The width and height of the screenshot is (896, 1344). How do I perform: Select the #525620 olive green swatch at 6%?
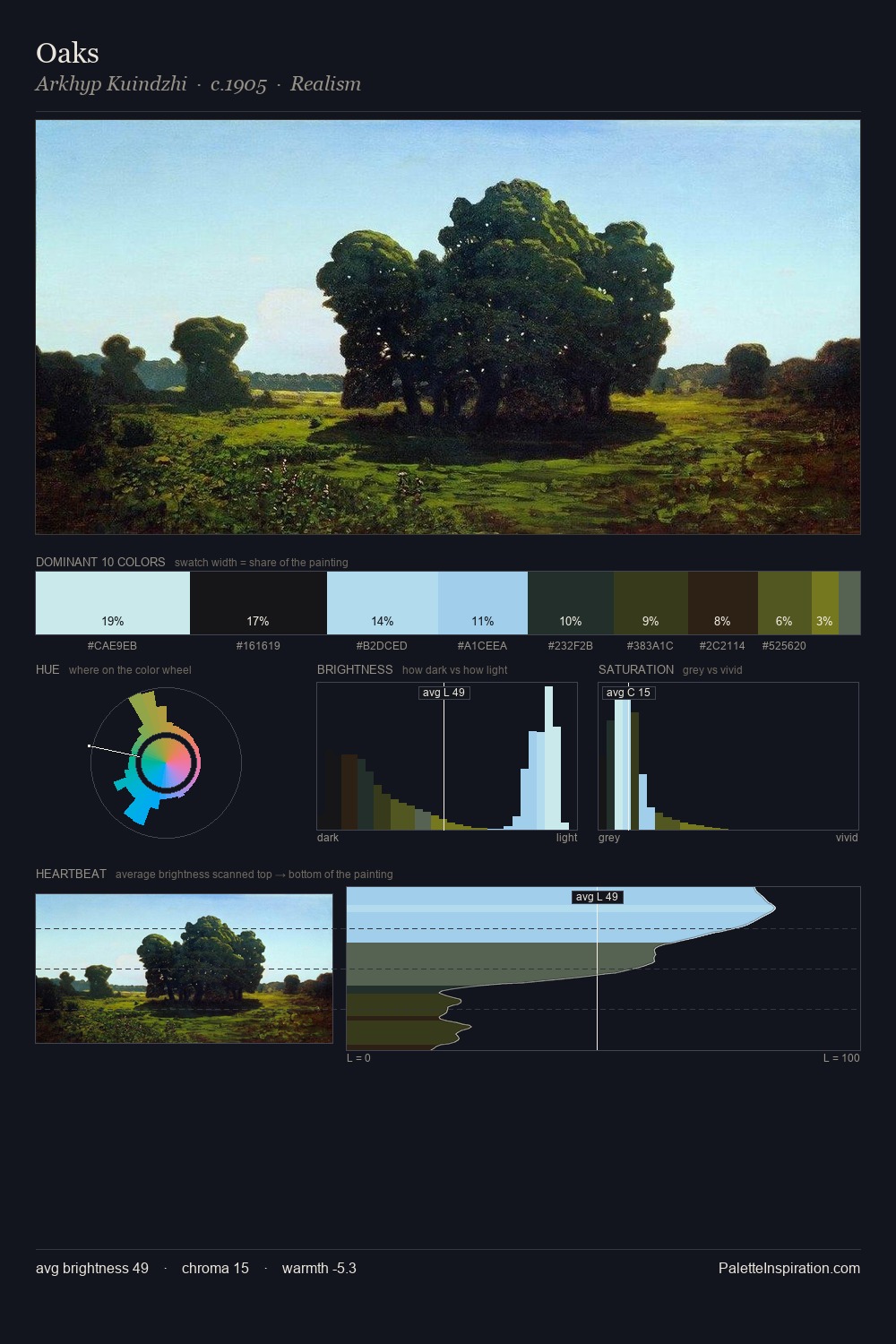(785, 603)
